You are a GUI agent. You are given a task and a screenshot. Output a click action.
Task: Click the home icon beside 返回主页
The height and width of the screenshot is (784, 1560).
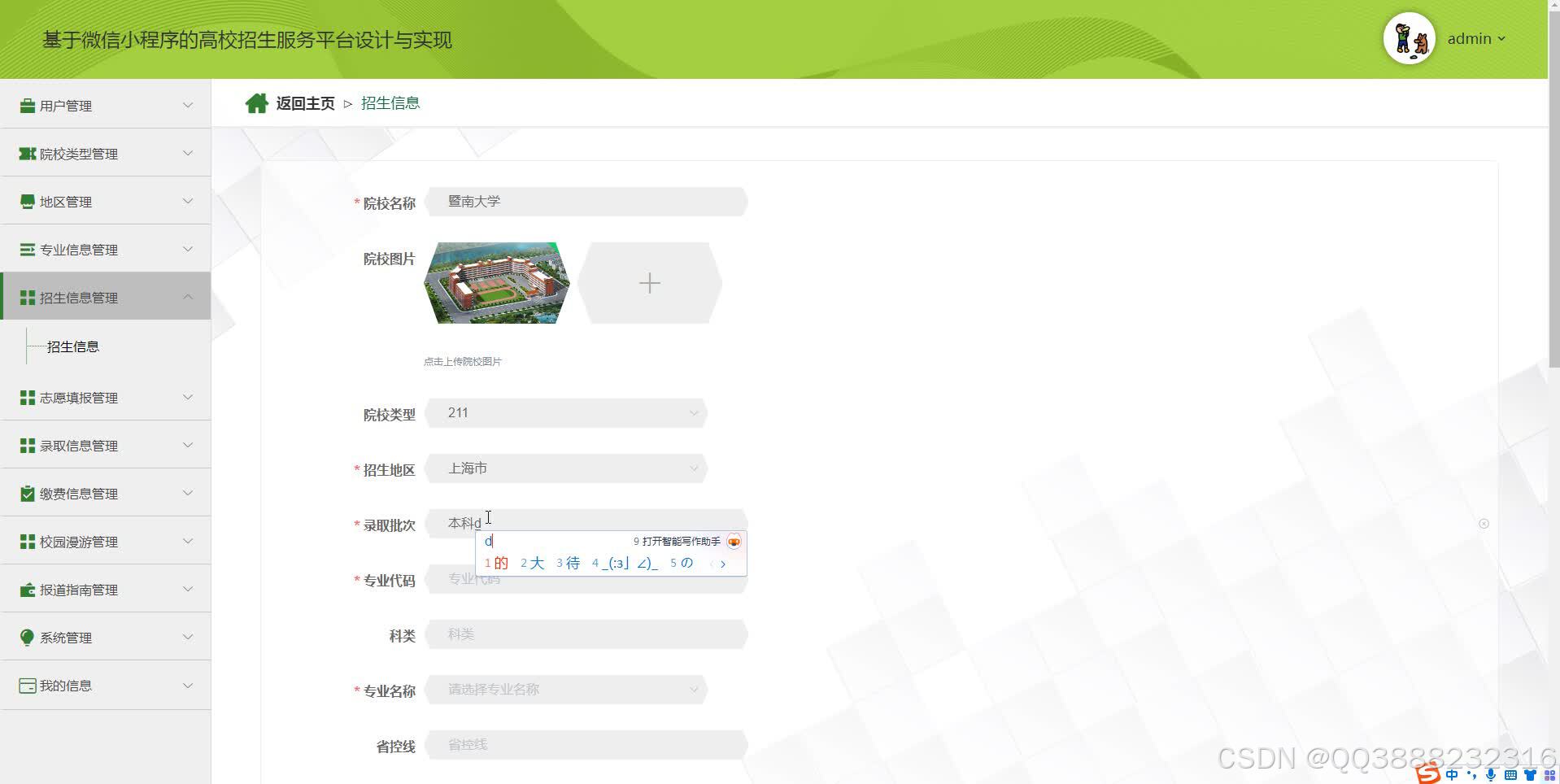[256, 103]
